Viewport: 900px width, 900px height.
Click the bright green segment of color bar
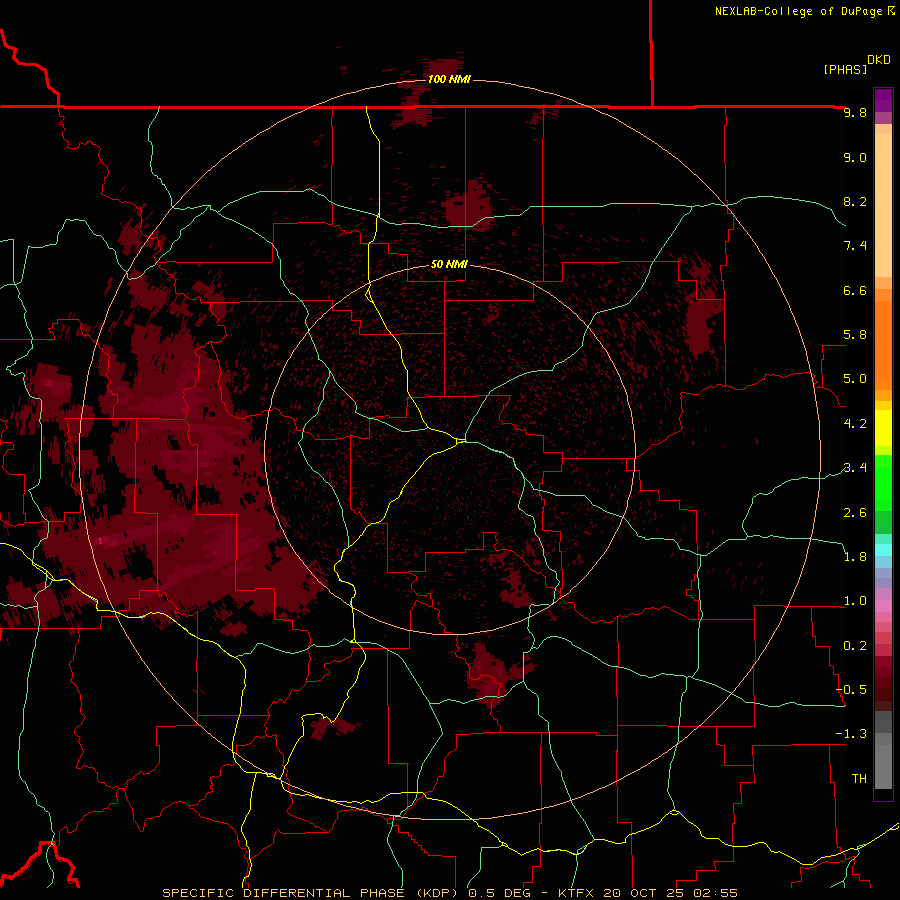click(883, 483)
